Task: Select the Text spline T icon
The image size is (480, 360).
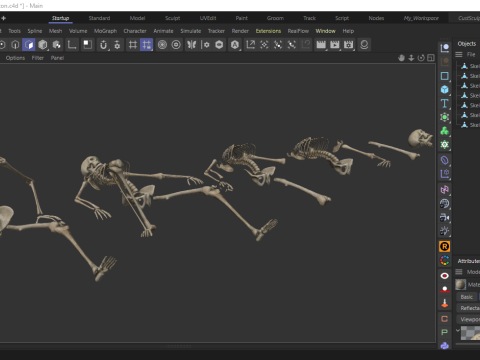Action: (x=445, y=103)
